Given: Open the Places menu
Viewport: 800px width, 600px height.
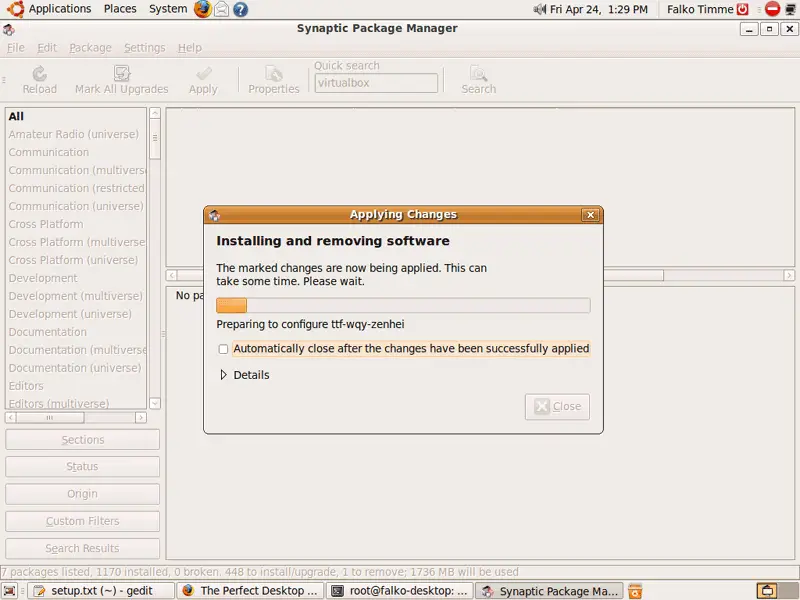Looking at the screenshot, I should 120,9.
